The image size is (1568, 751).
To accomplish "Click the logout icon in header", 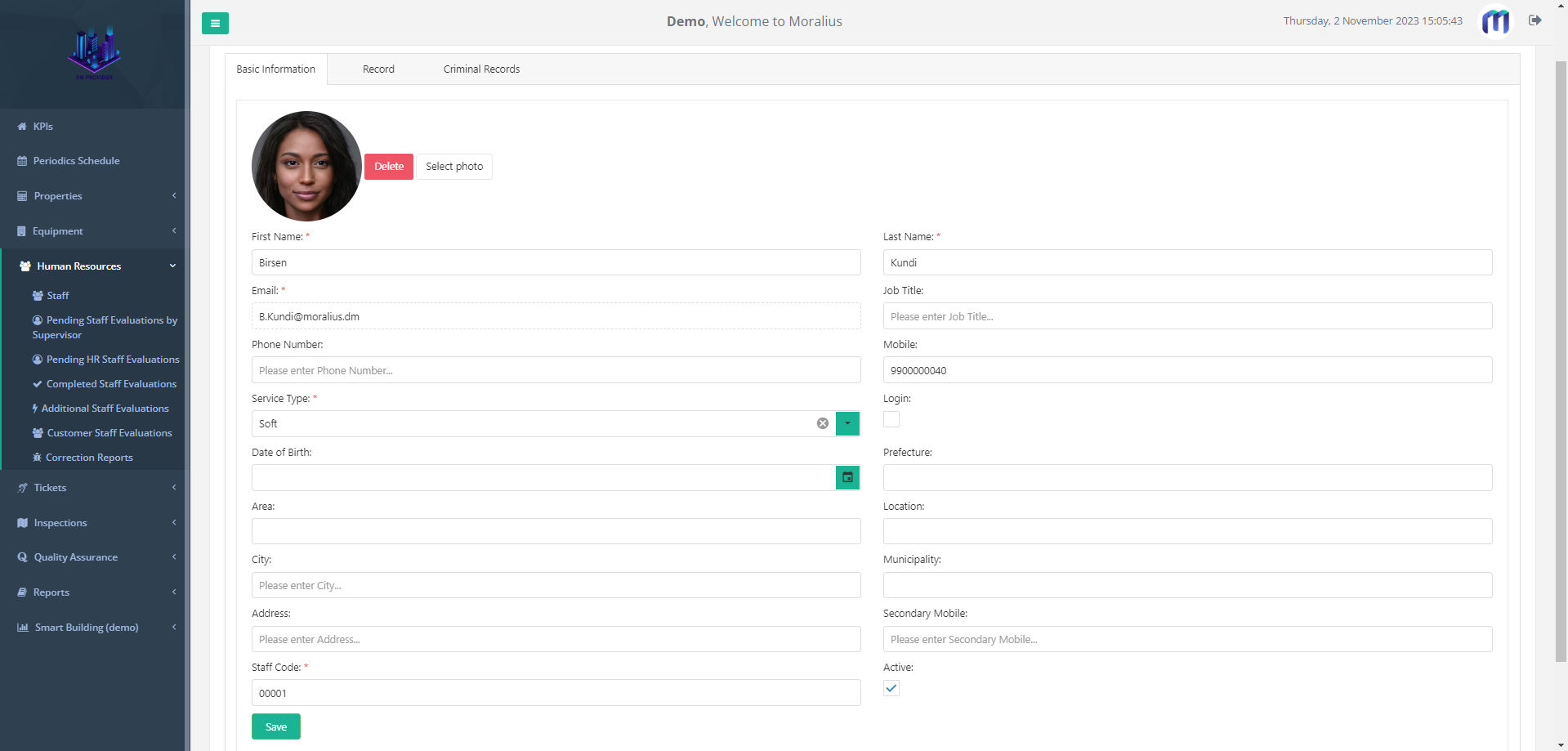I will [1535, 20].
